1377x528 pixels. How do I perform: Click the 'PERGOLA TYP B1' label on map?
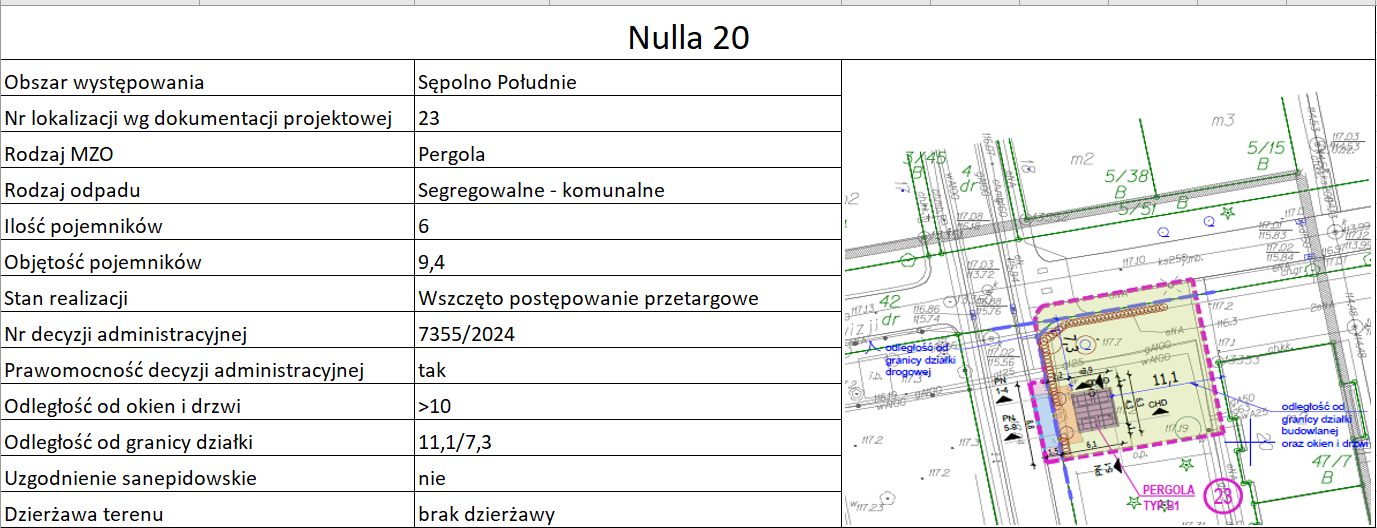coord(1168,497)
